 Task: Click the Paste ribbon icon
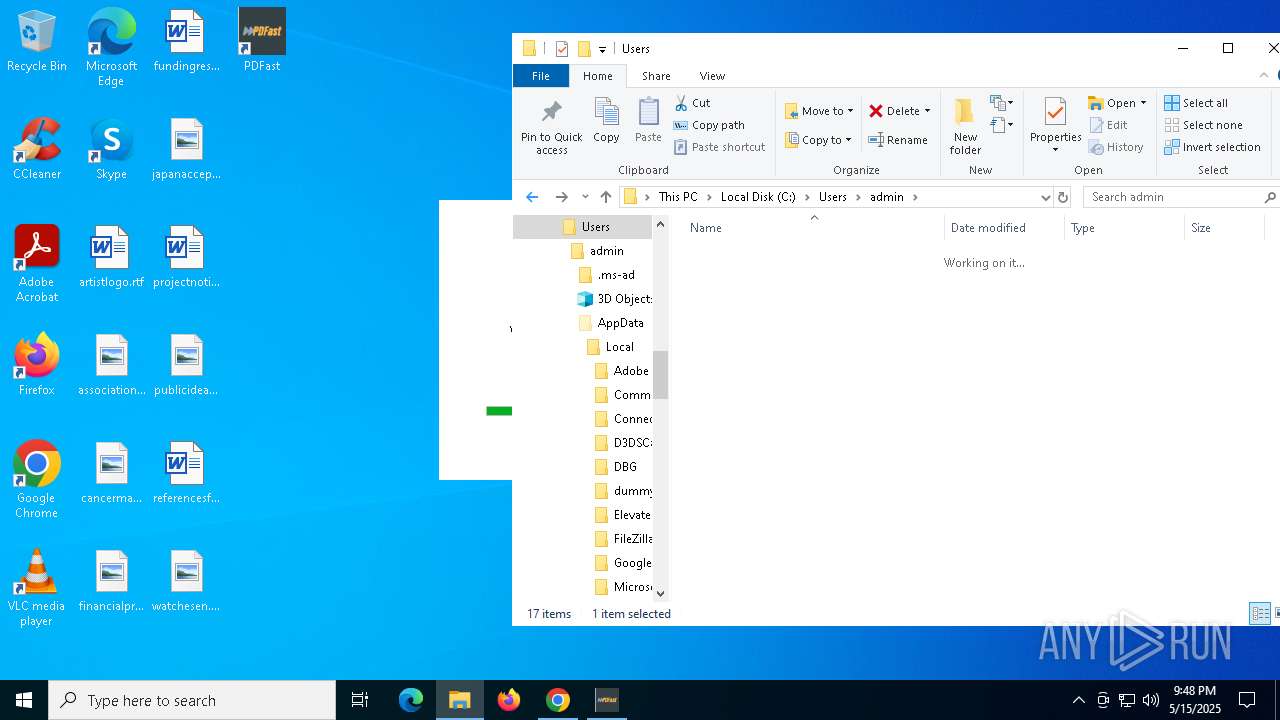tap(648, 121)
